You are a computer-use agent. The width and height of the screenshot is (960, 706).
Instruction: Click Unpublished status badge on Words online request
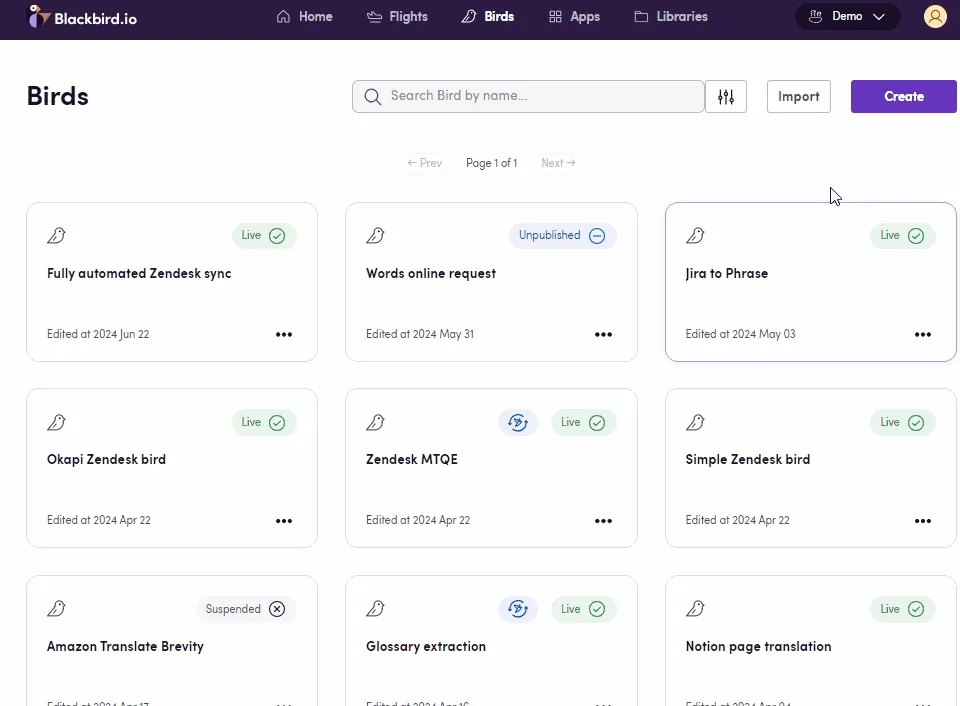562,236
